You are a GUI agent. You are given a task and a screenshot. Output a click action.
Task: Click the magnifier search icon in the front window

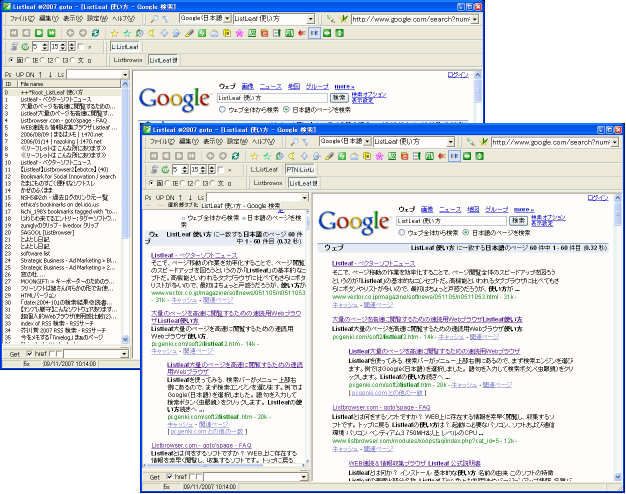tap(295, 142)
